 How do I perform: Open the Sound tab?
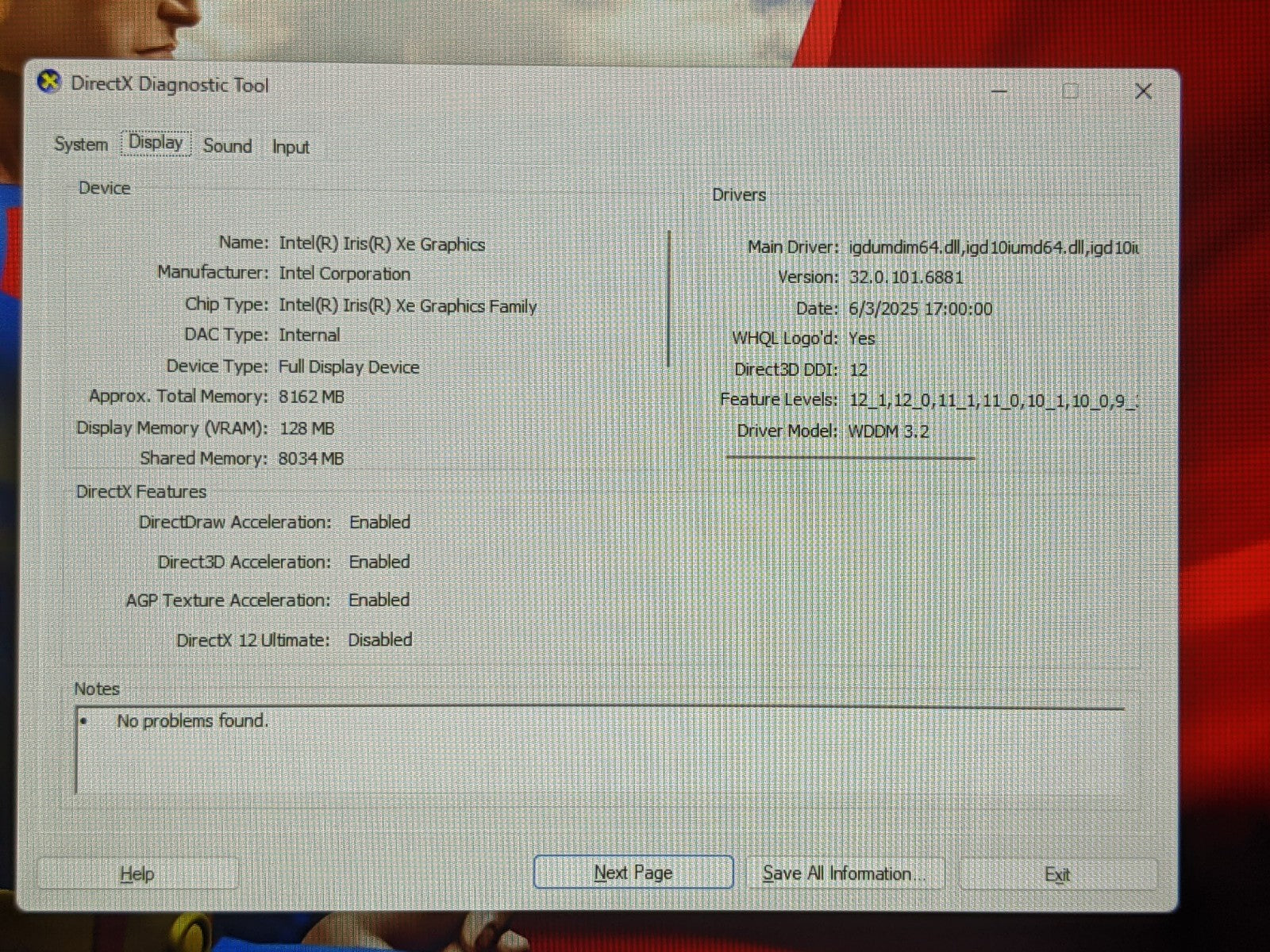coord(227,146)
